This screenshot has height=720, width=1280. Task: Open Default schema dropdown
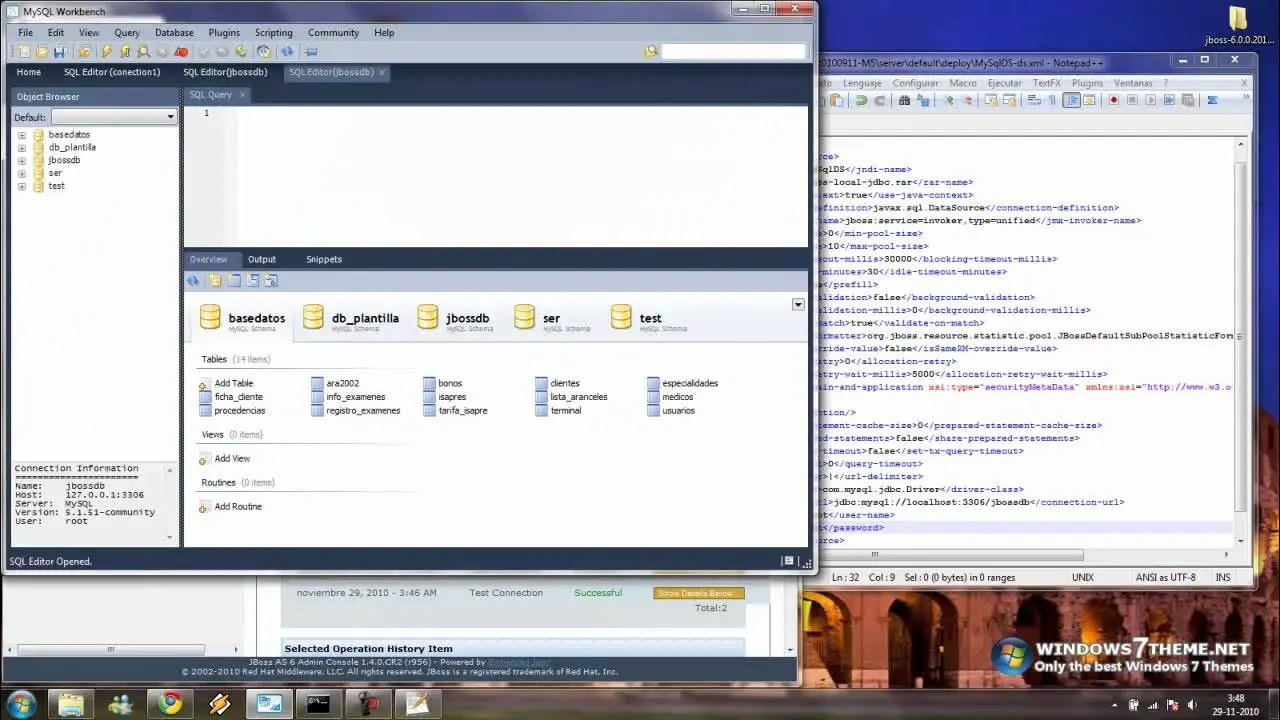(113, 117)
